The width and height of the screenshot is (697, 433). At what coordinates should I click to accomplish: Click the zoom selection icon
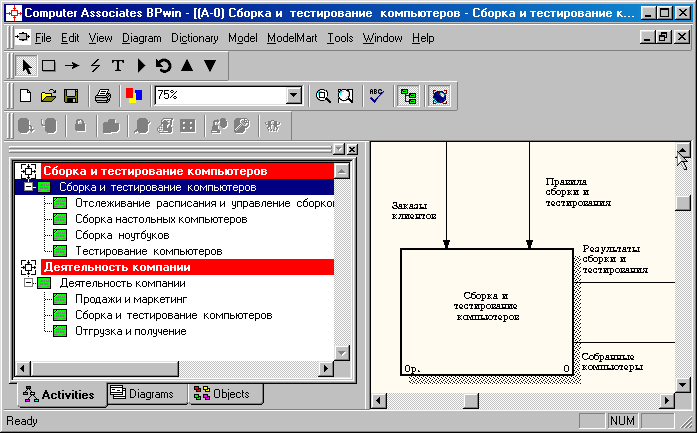345,96
